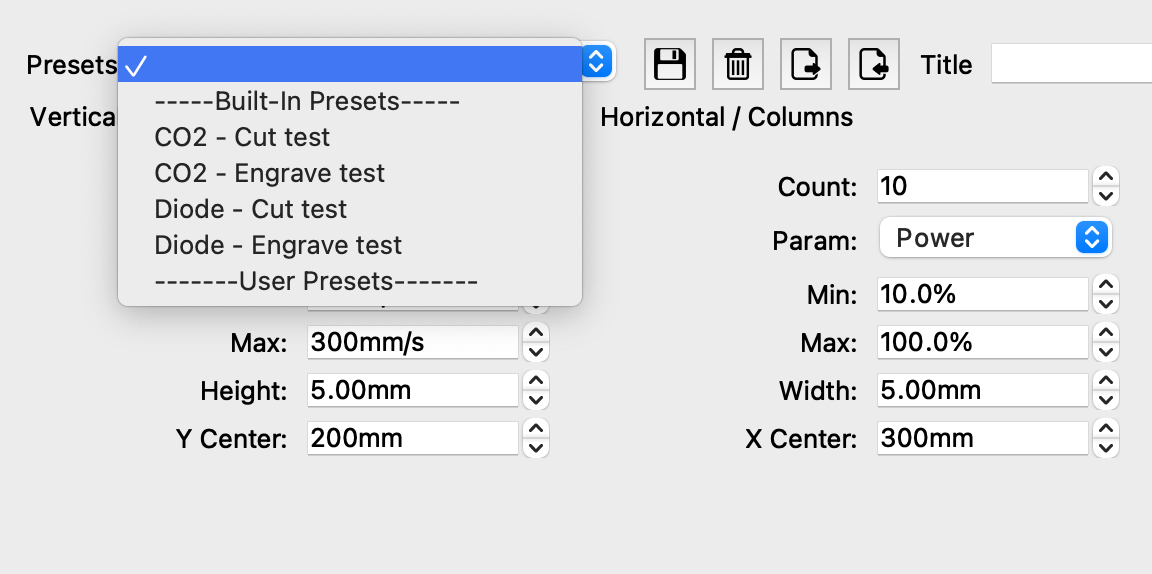
Task: Click the Width 5.00mm stepper arrows
Action: pyautogui.click(x=1105, y=390)
